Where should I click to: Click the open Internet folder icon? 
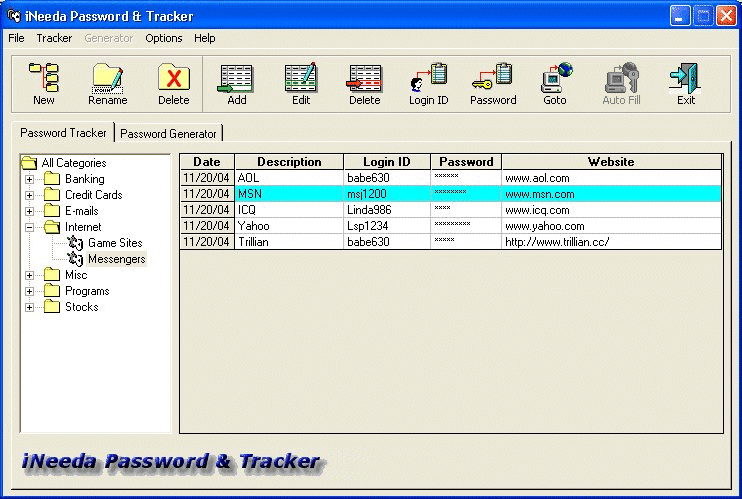point(52,227)
